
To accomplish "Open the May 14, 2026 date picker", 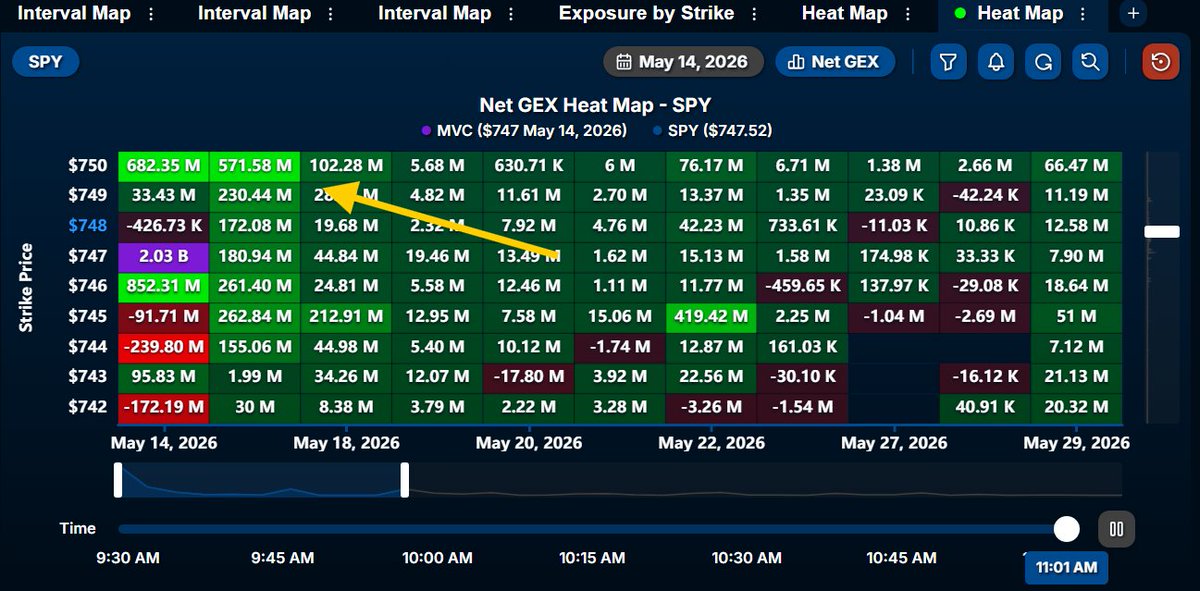I will [x=683, y=62].
